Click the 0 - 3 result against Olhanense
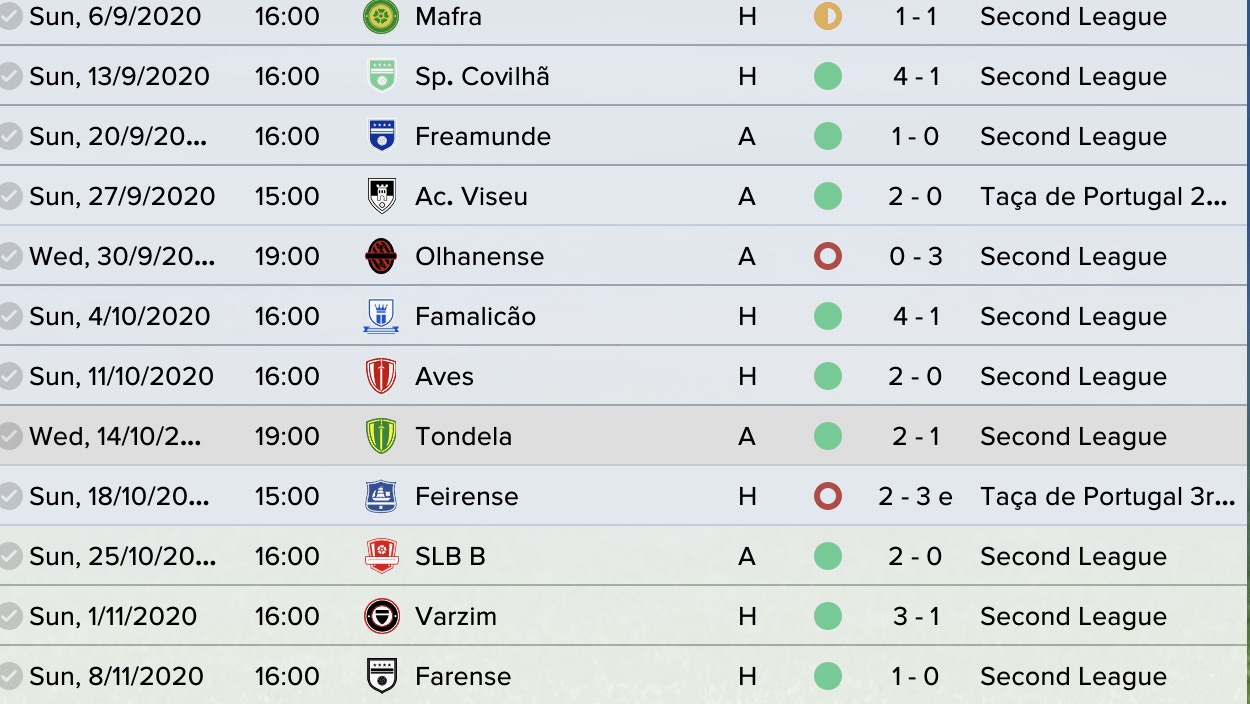The height and width of the screenshot is (704, 1250). point(915,257)
